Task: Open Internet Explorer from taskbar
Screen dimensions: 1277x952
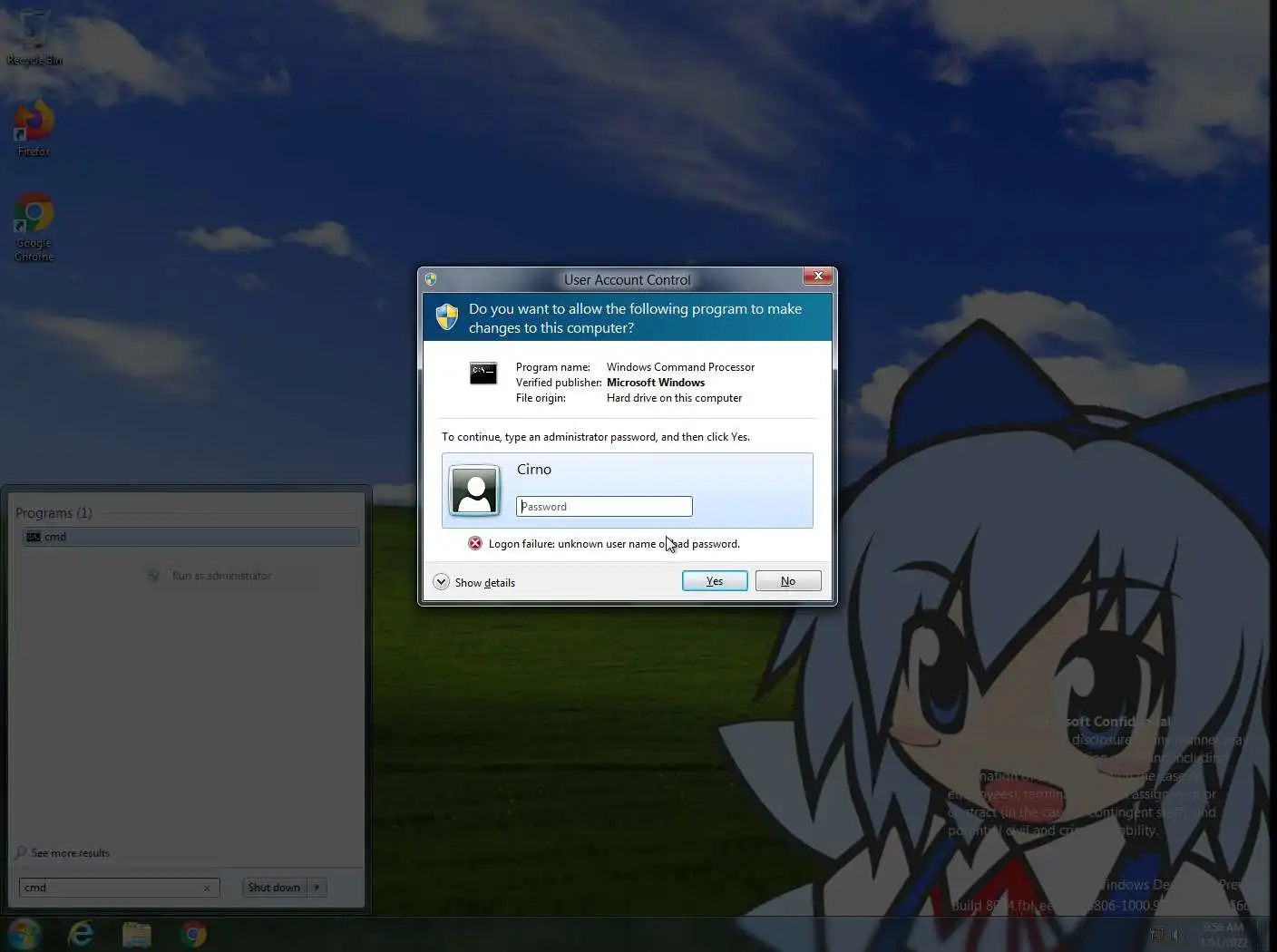Action: (81, 934)
